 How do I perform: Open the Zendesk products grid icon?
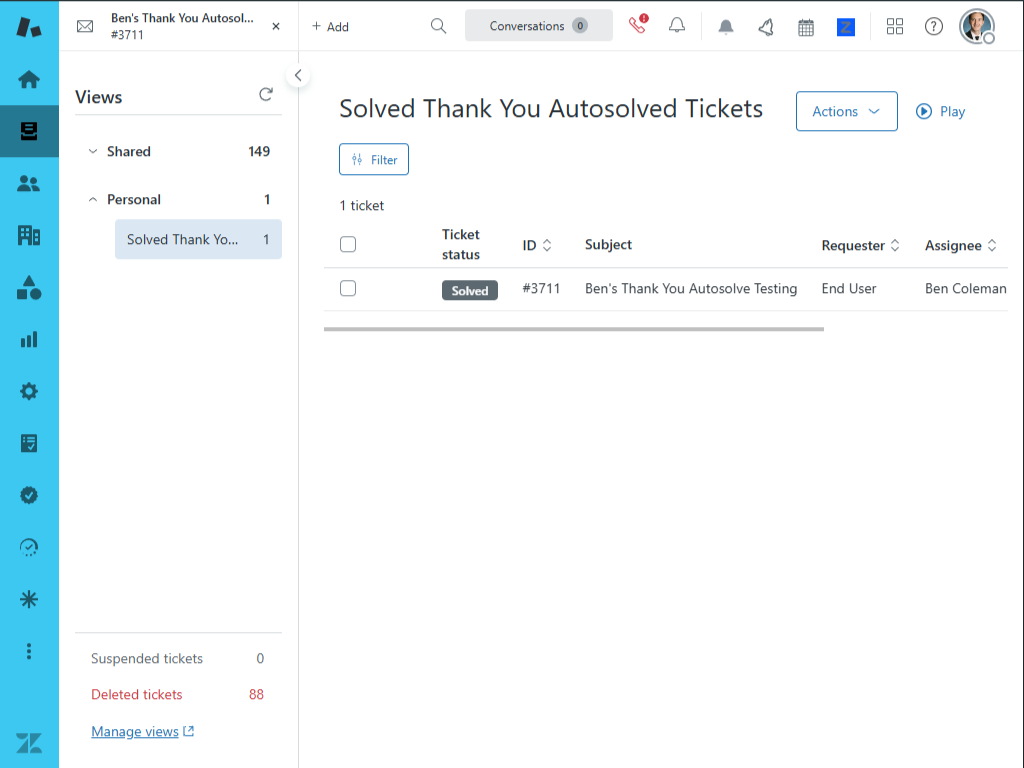pos(895,26)
